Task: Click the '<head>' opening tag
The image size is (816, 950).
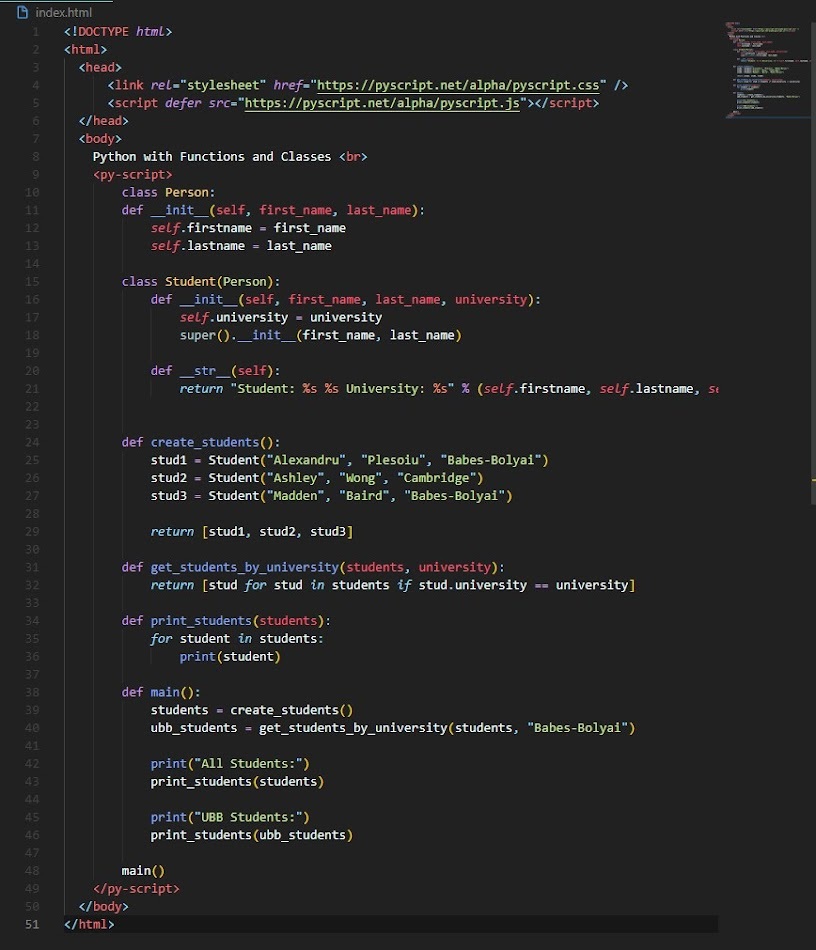Action: pos(100,67)
